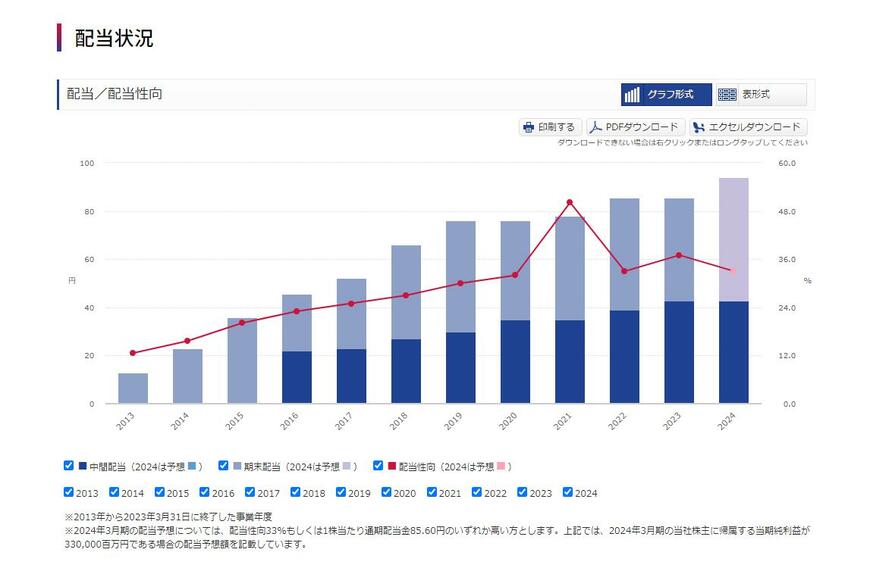Click the 配当状況 page title

114,38
